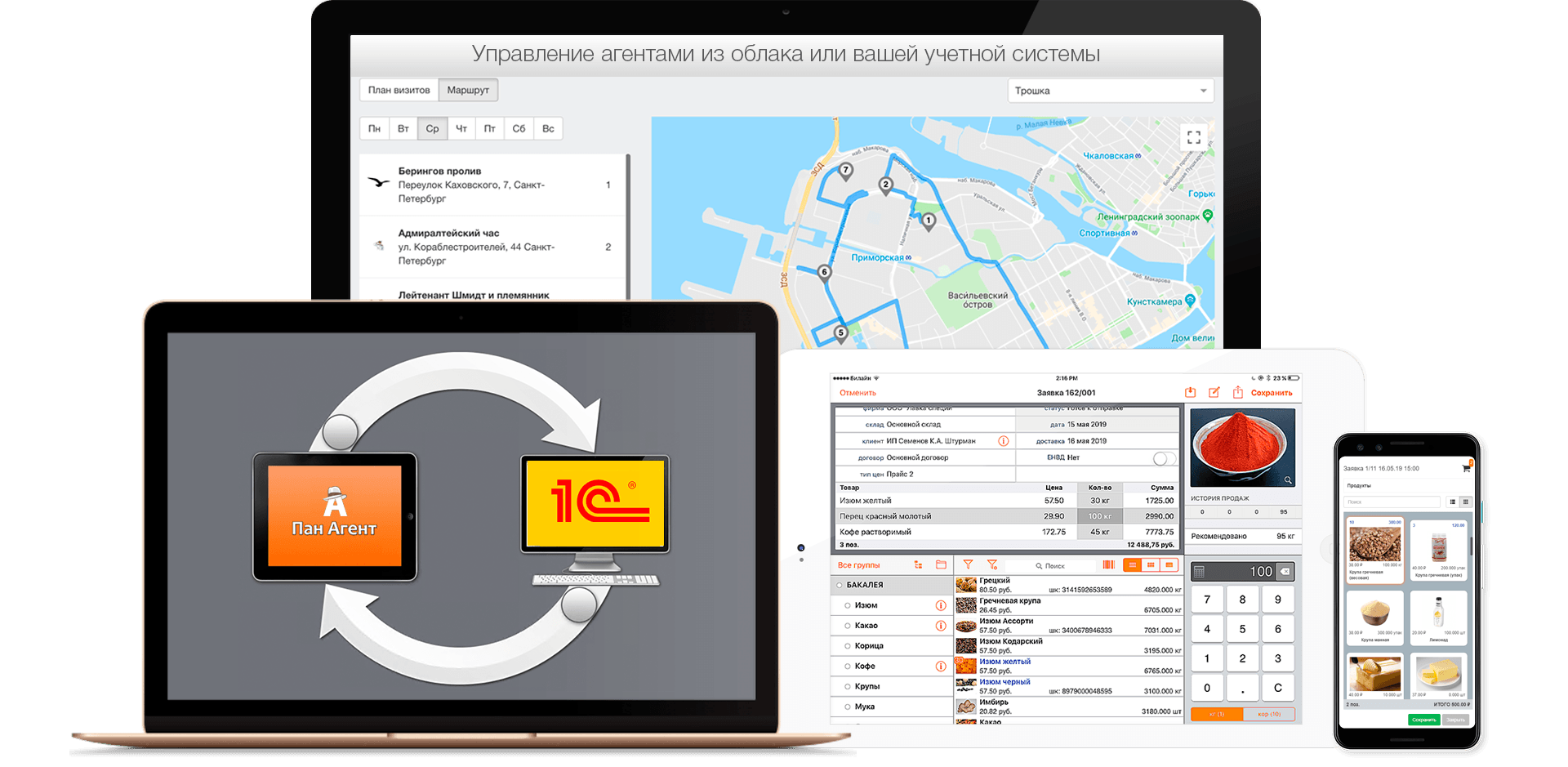Select the Какао group radio button
Screen dimensions: 1568x767
click(x=848, y=626)
